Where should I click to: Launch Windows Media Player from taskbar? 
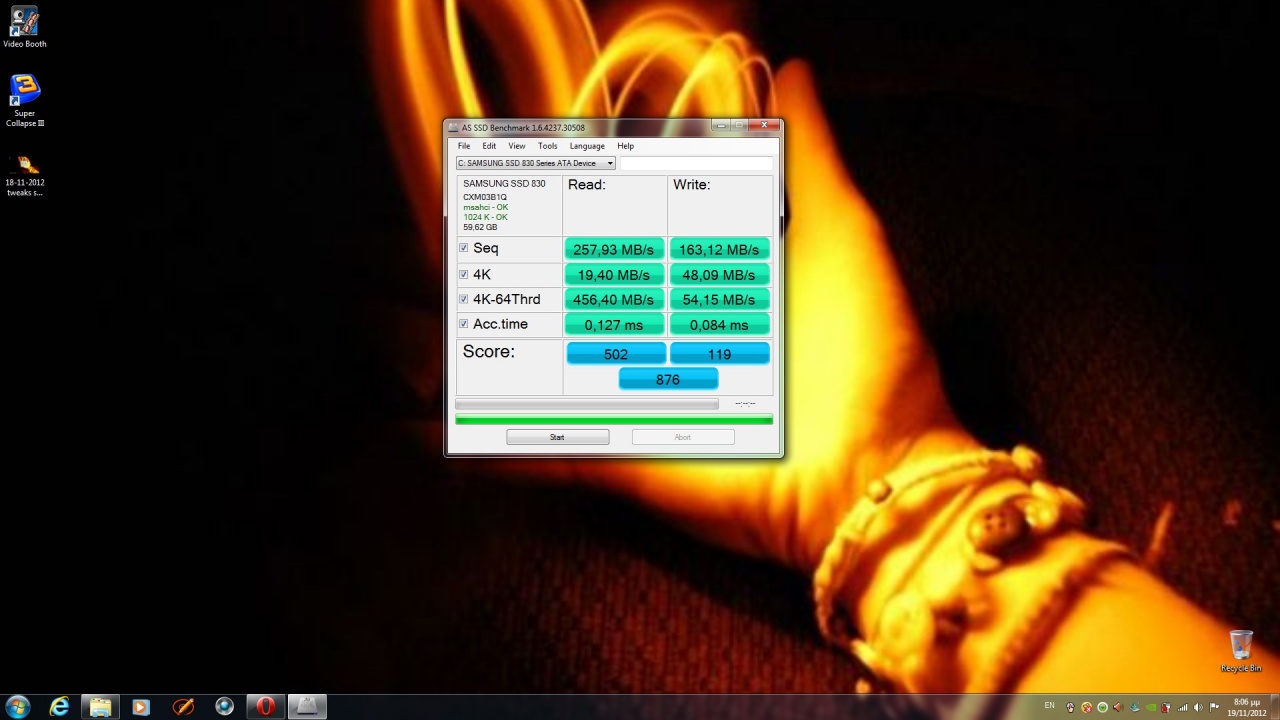(141, 706)
